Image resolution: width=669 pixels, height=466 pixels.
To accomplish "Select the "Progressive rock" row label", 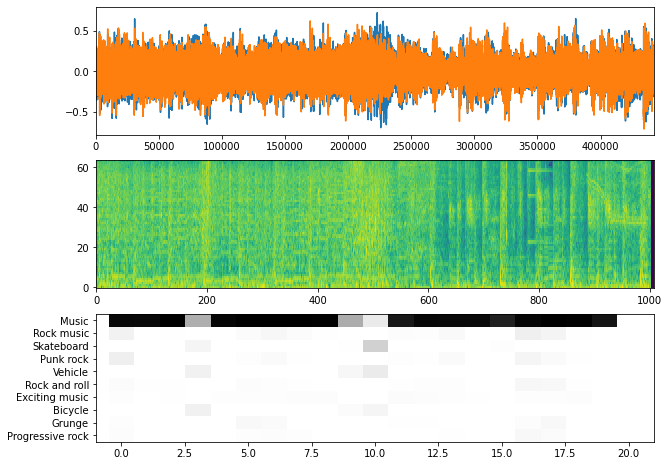I will pos(48,436).
